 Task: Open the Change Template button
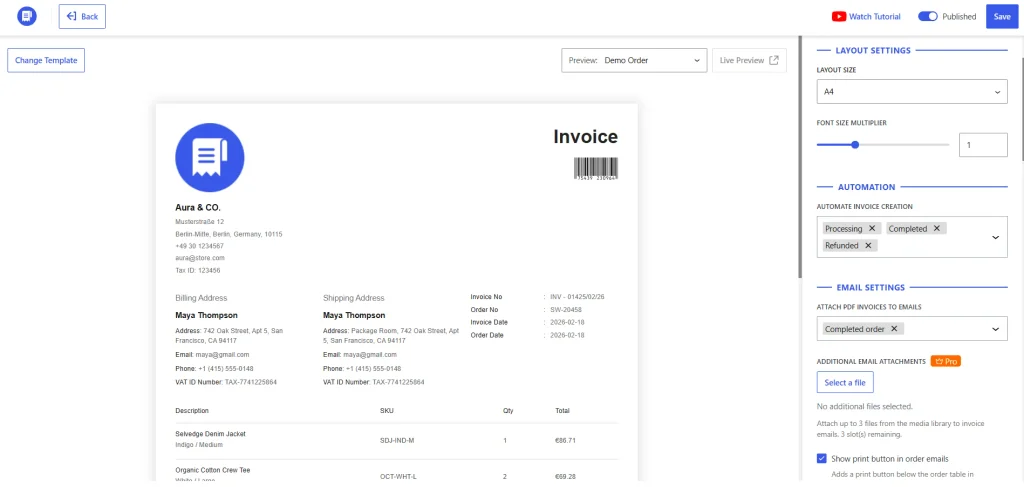click(46, 60)
